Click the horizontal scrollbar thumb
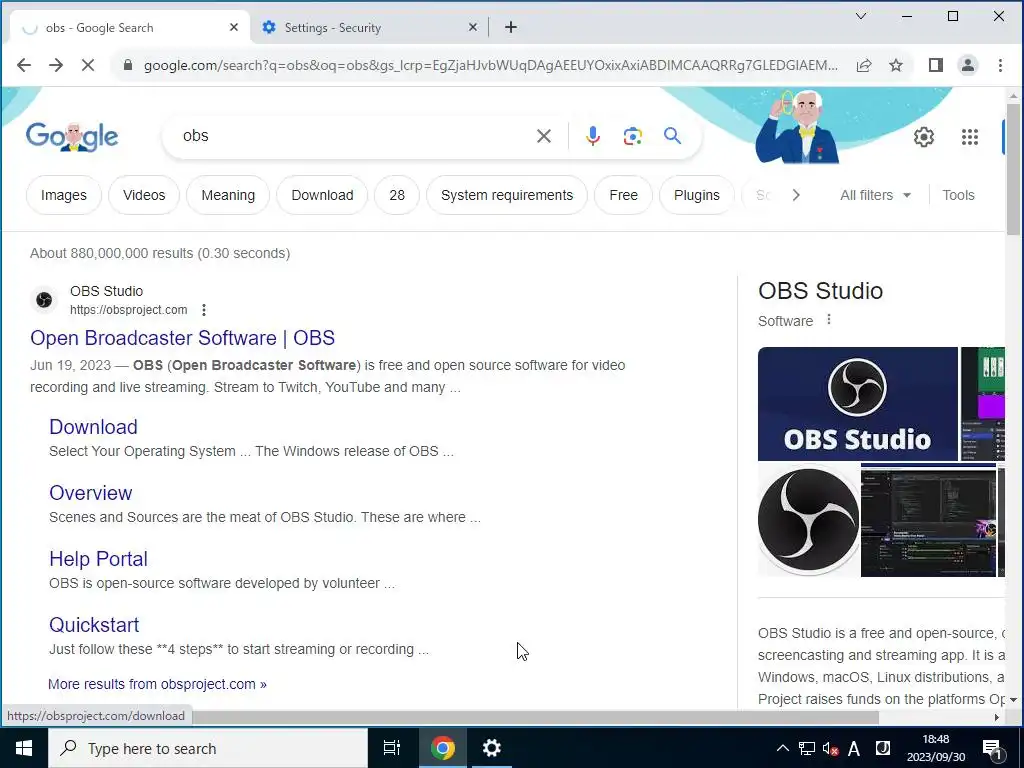Screen dimensions: 1024x768 (x=536, y=717)
